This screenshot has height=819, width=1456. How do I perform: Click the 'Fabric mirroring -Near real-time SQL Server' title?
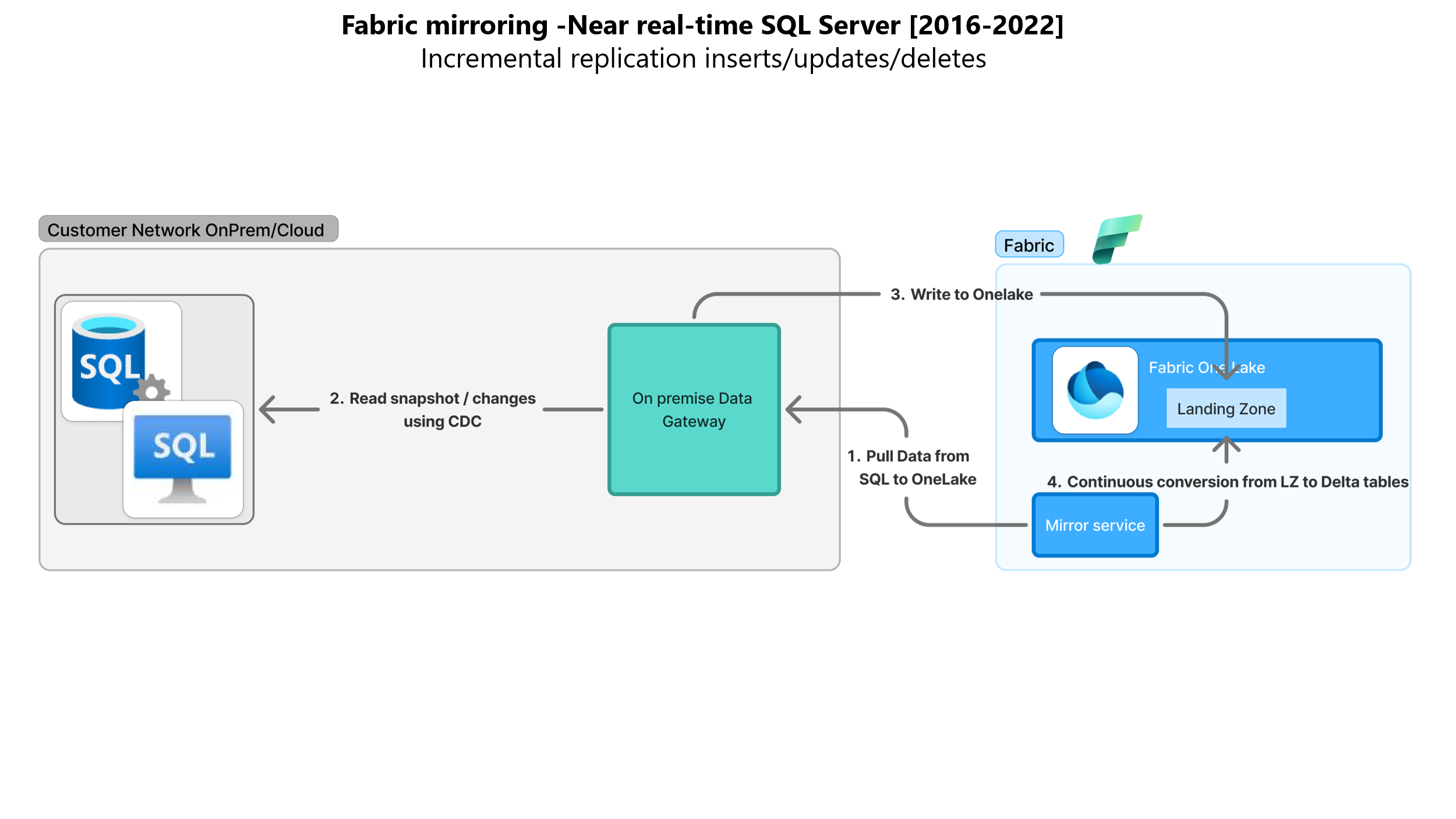(702, 25)
